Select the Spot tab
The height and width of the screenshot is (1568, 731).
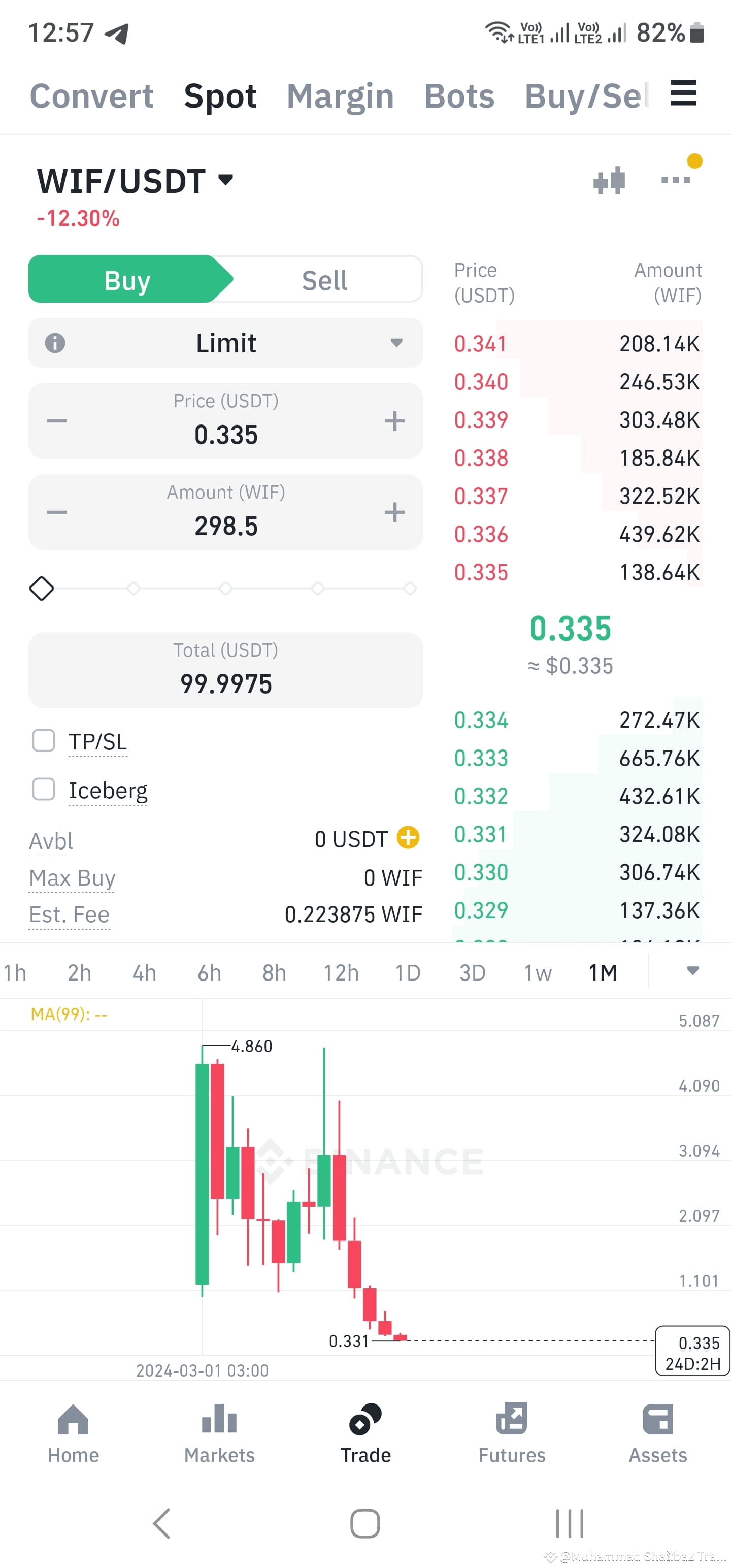tap(220, 96)
